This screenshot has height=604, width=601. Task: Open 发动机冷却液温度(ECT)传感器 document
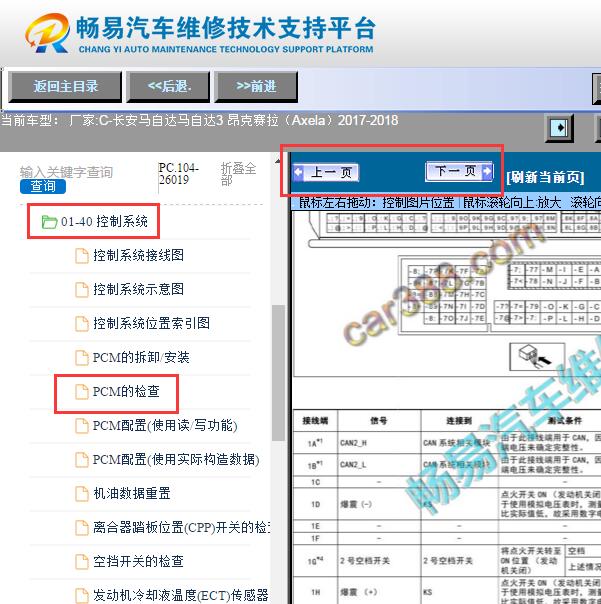point(181,596)
